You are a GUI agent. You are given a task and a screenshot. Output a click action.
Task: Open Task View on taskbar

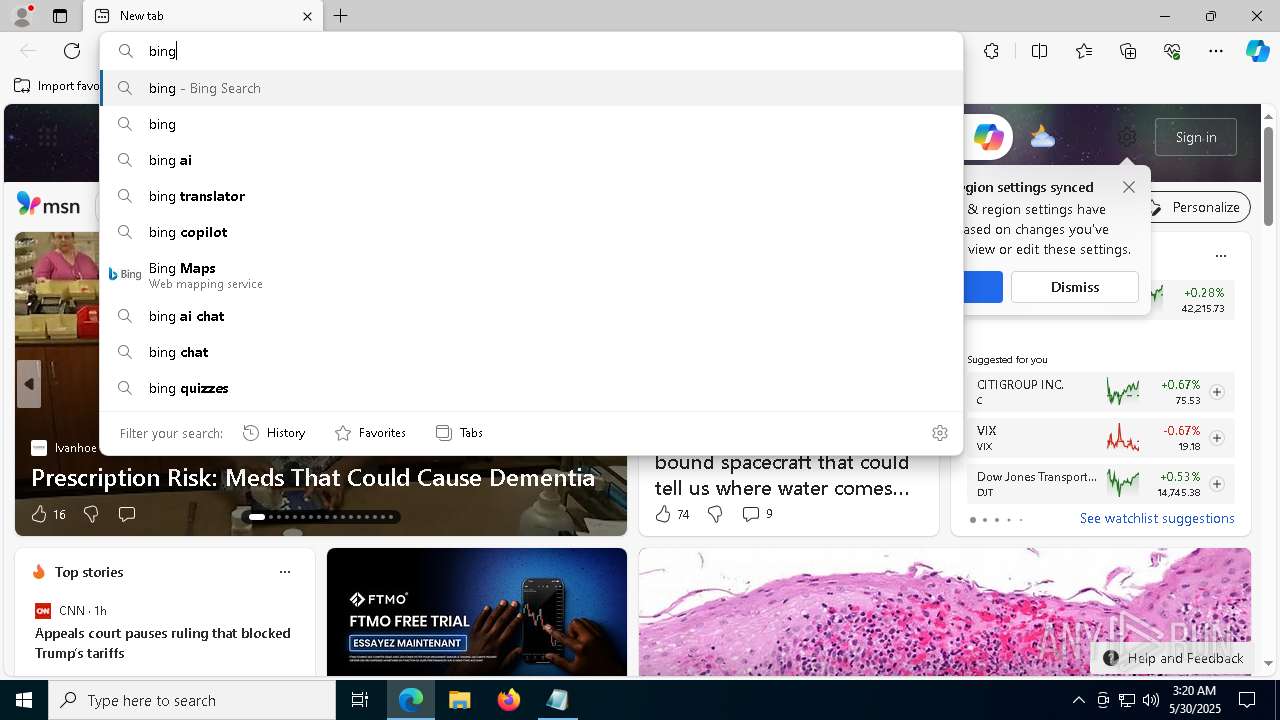(360, 700)
